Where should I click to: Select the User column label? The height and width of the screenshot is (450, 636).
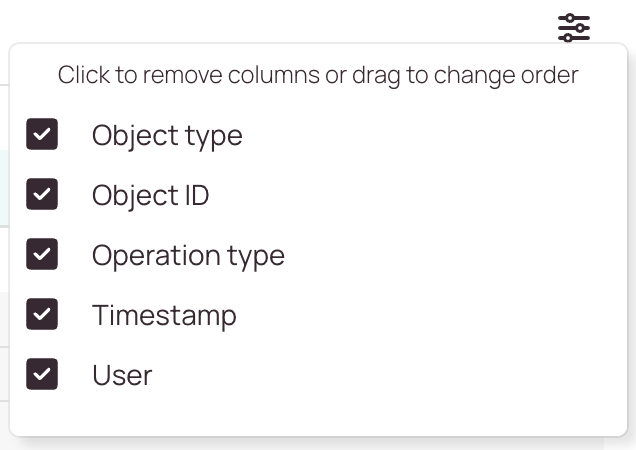pyautogui.click(x=122, y=375)
